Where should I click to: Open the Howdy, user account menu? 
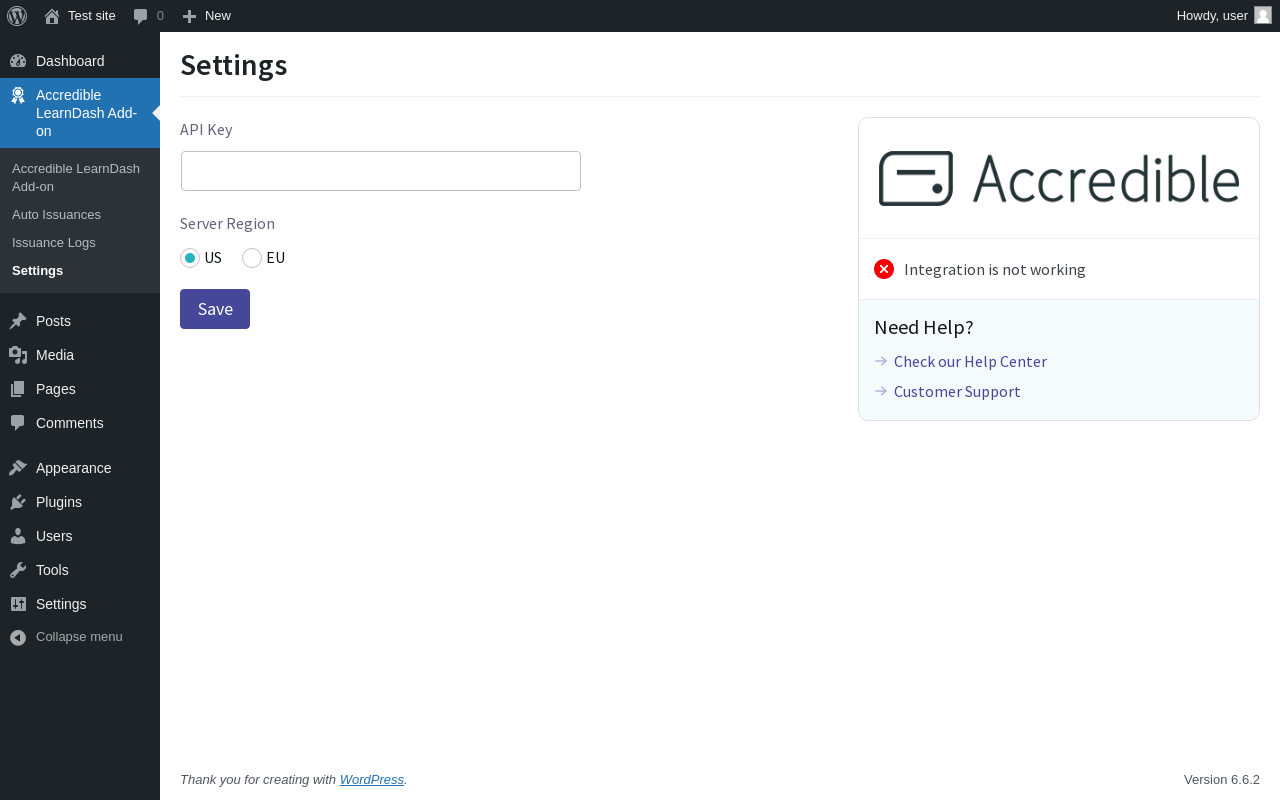tap(1224, 16)
